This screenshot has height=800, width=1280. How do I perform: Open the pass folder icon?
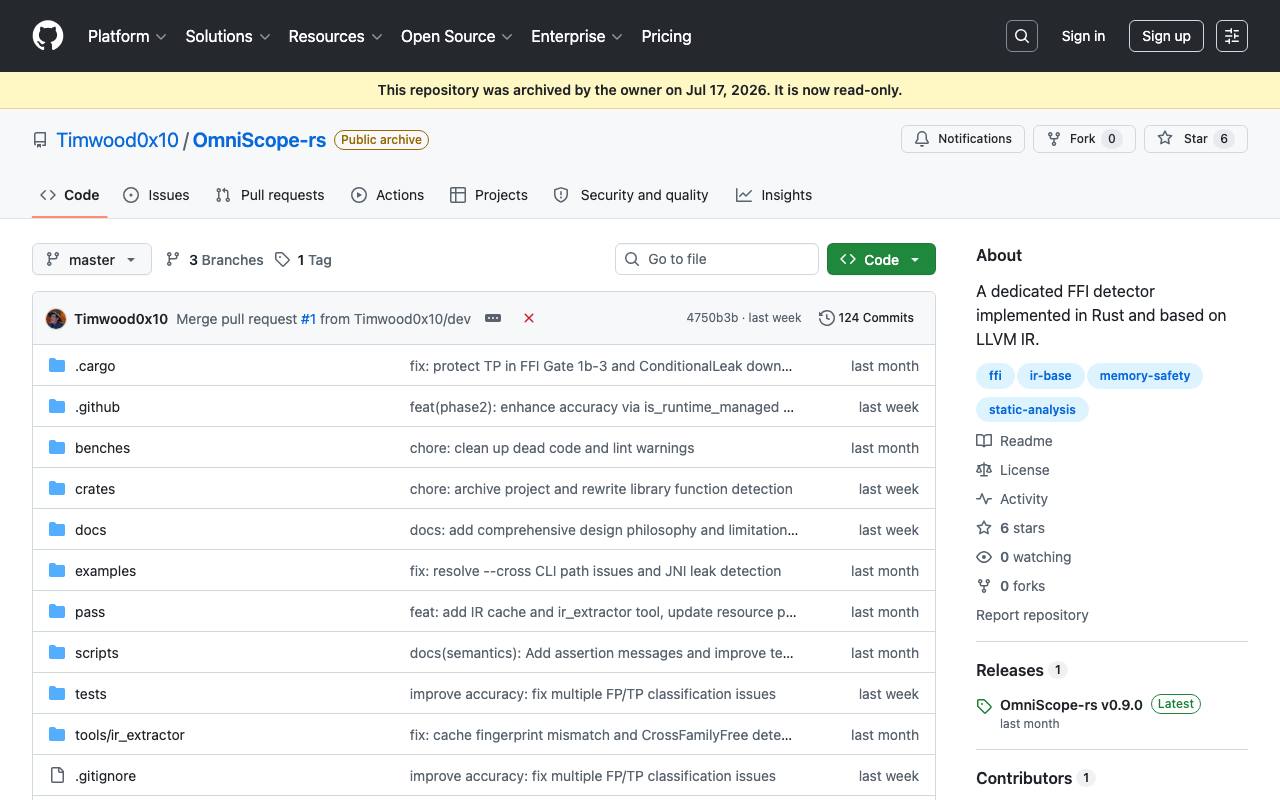(57, 612)
